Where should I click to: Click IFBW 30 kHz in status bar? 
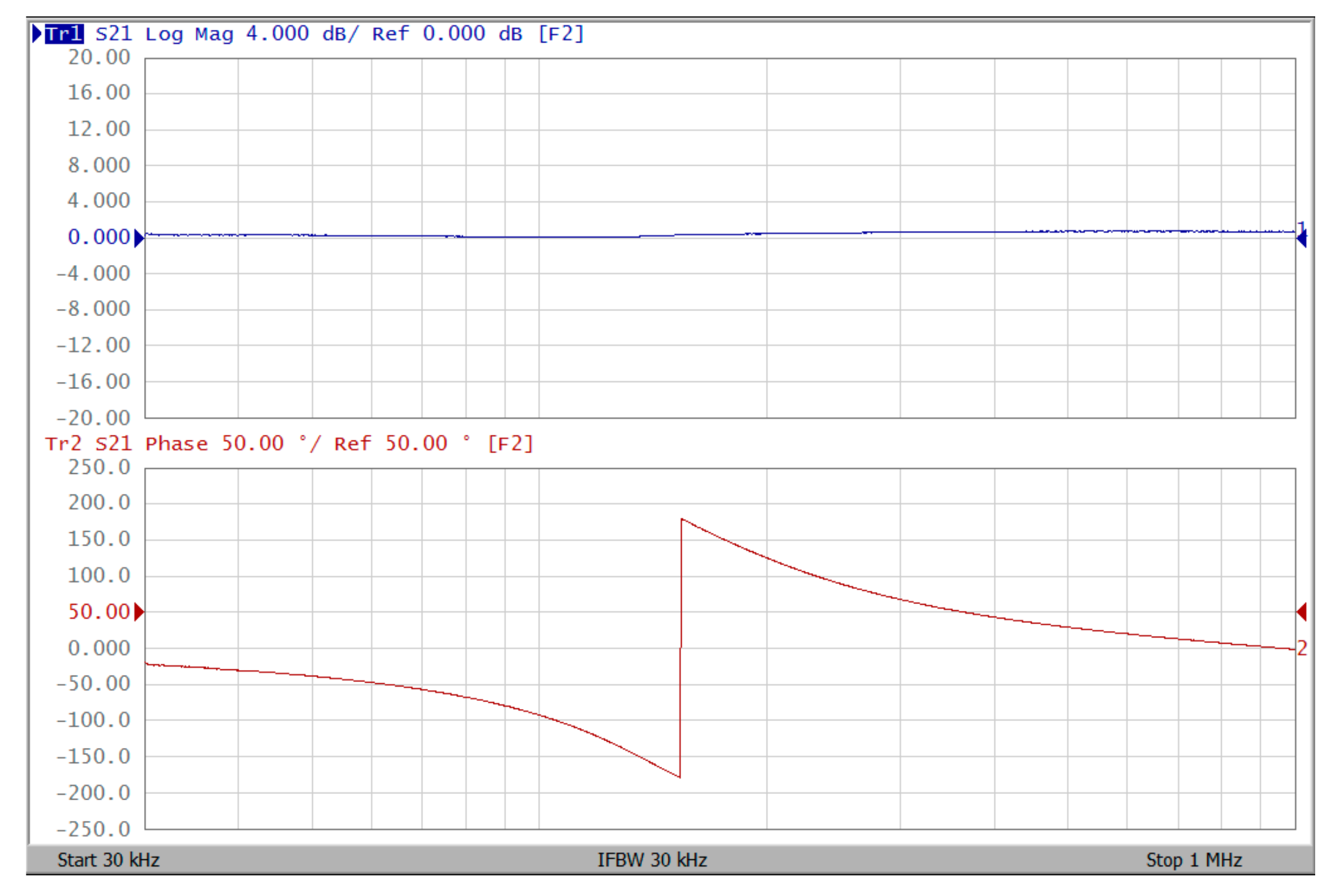tap(652, 860)
